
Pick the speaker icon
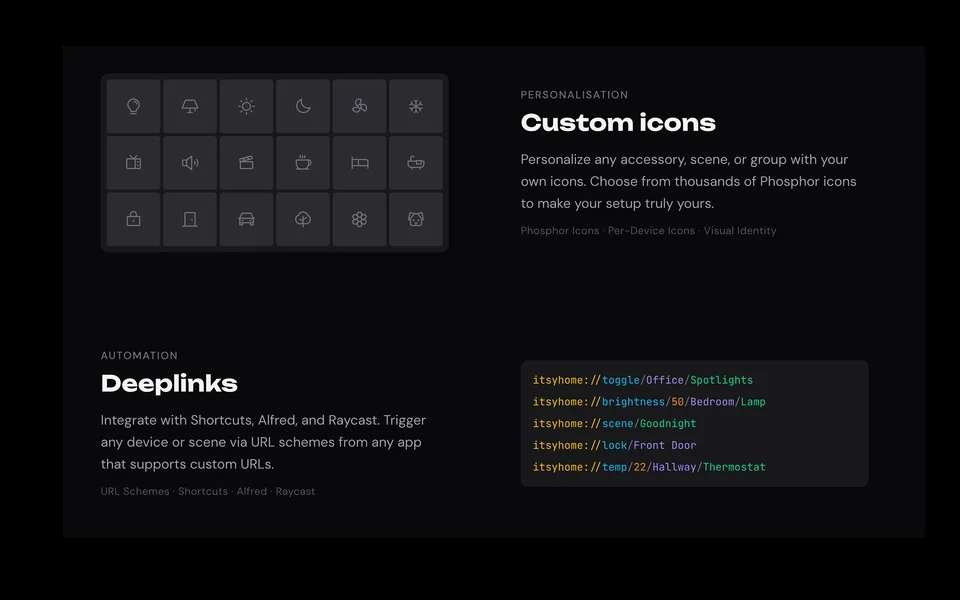(x=190, y=163)
